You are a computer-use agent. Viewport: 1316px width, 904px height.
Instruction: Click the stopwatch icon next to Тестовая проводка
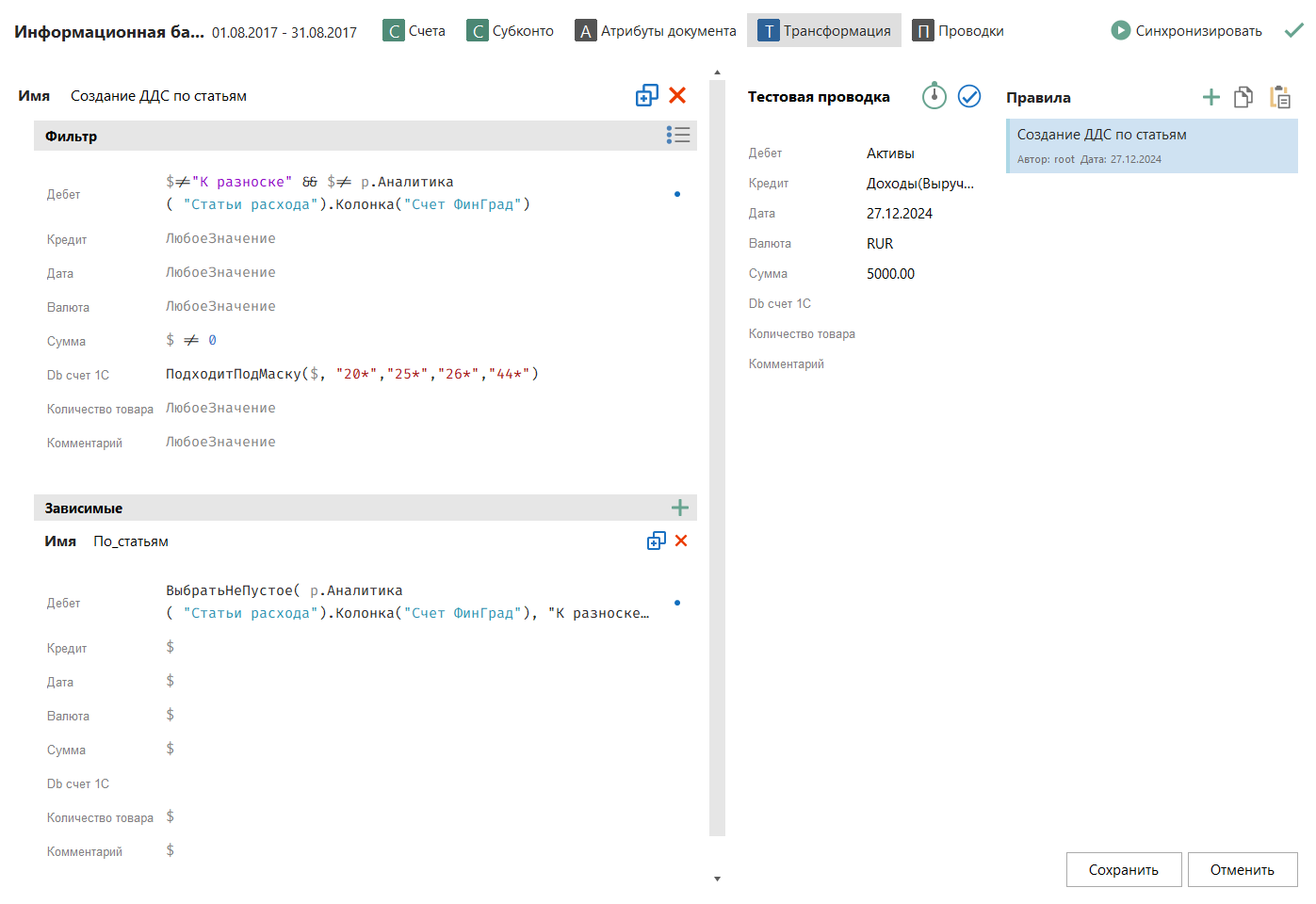[934, 96]
